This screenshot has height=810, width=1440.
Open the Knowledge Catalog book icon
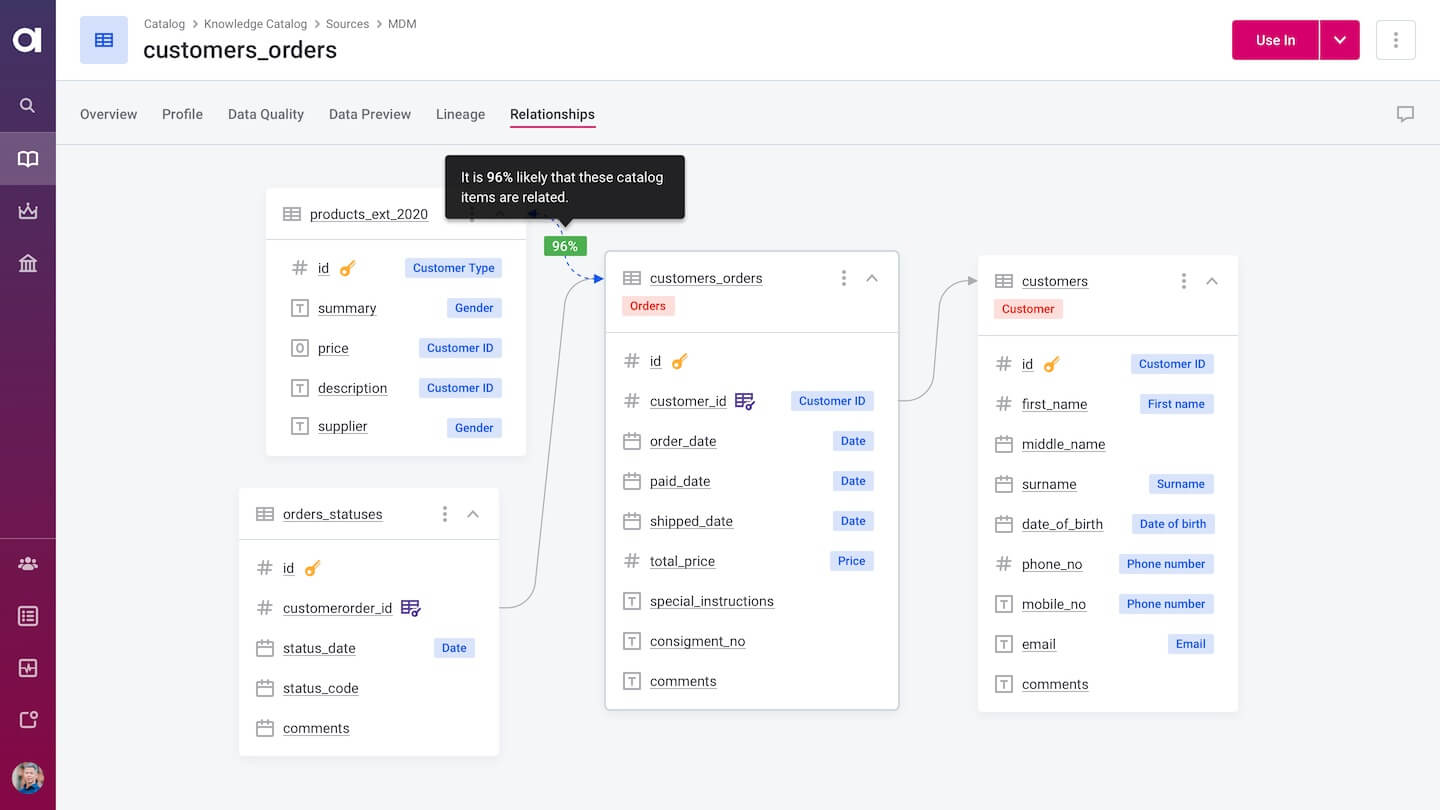tap(28, 159)
